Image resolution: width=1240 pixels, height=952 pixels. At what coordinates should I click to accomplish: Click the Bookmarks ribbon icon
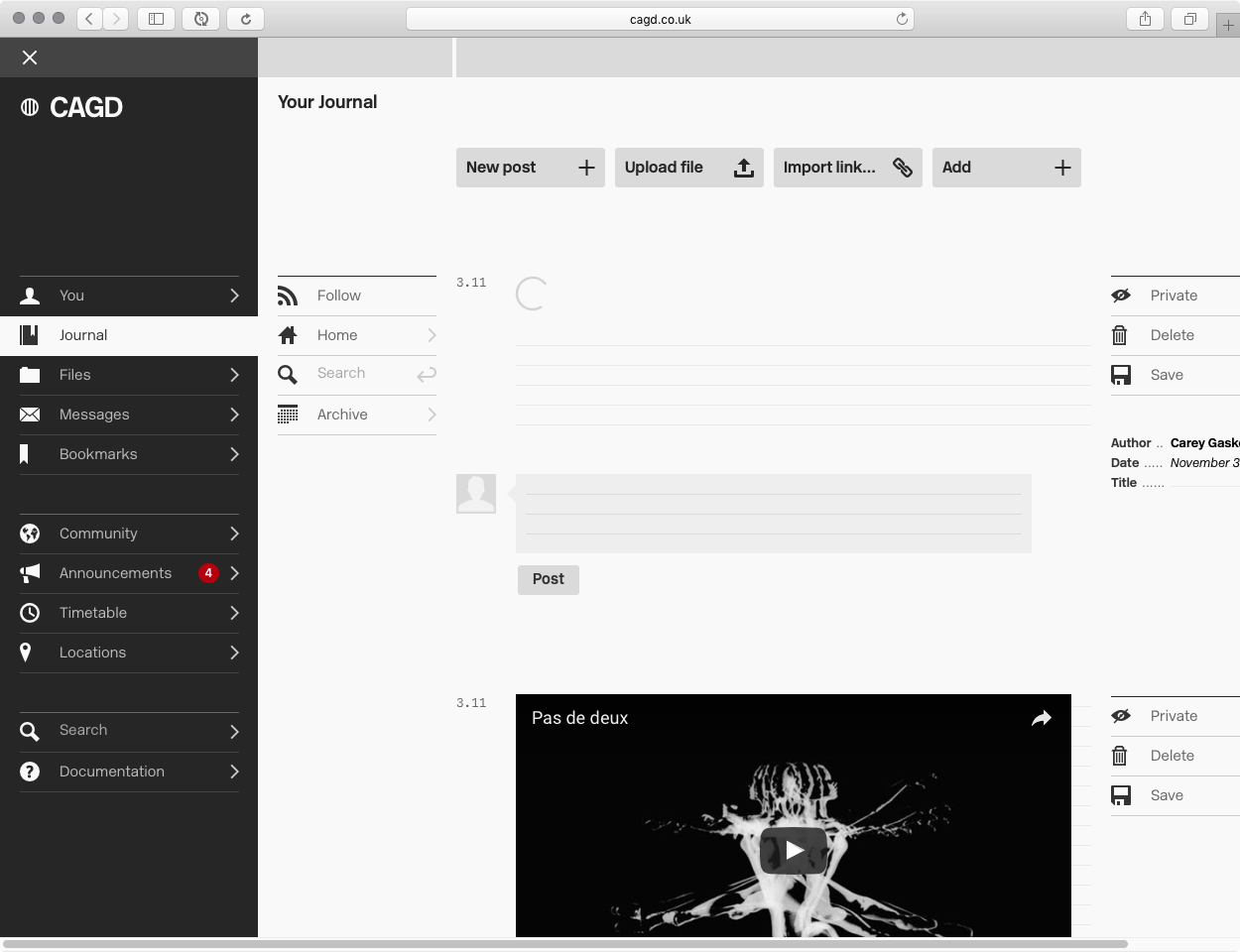(x=25, y=454)
